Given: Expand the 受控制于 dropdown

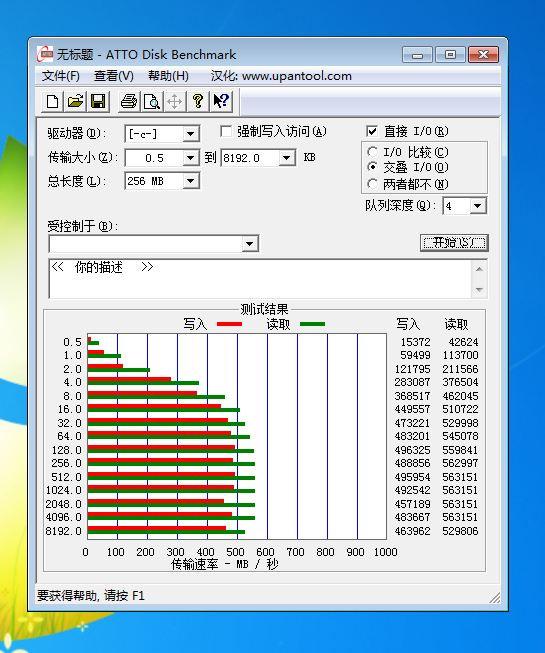Looking at the screenshot, I should pyautogui.click(x=249, y=244).
